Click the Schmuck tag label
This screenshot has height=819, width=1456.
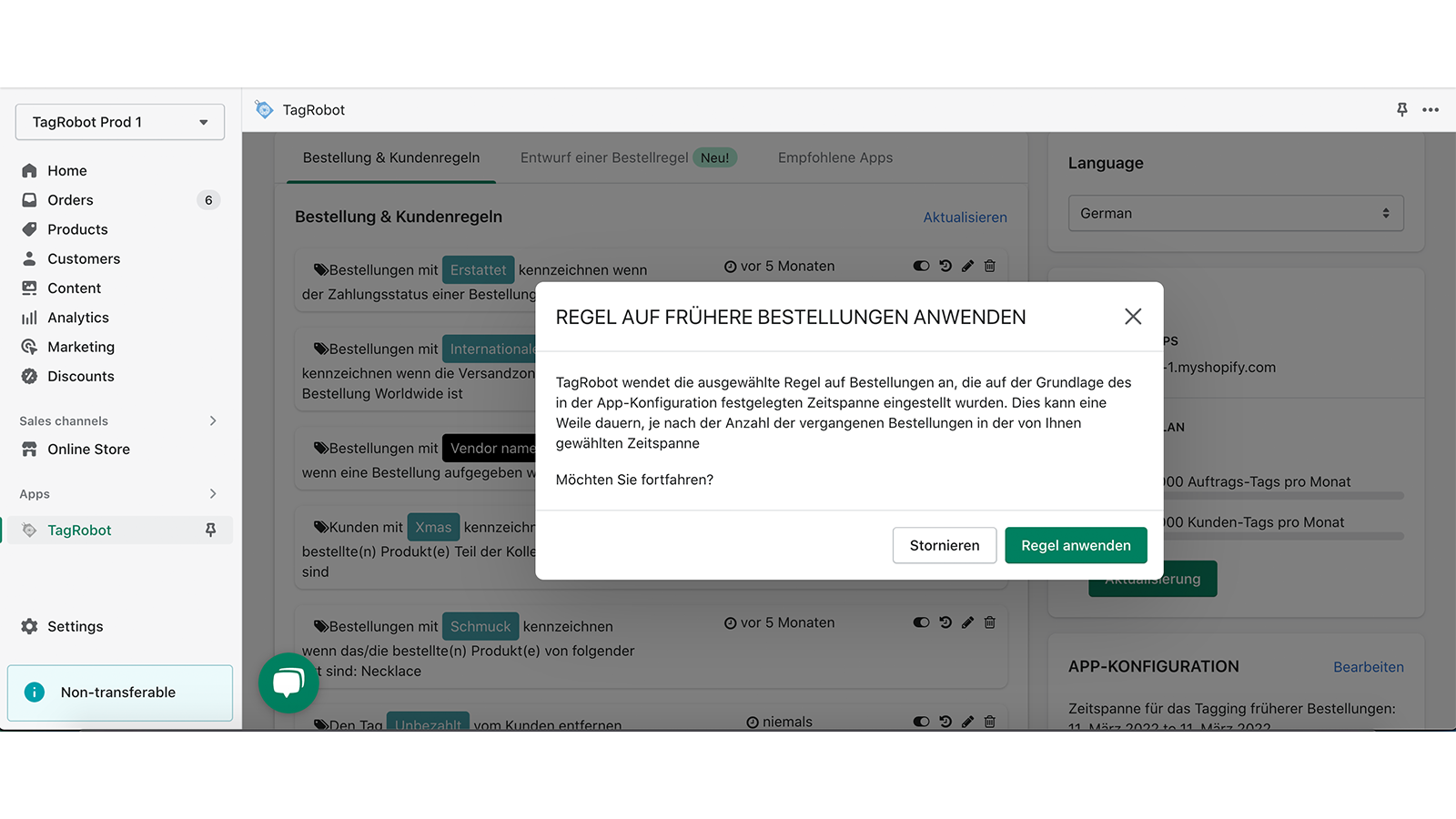[x=480, y=626]
